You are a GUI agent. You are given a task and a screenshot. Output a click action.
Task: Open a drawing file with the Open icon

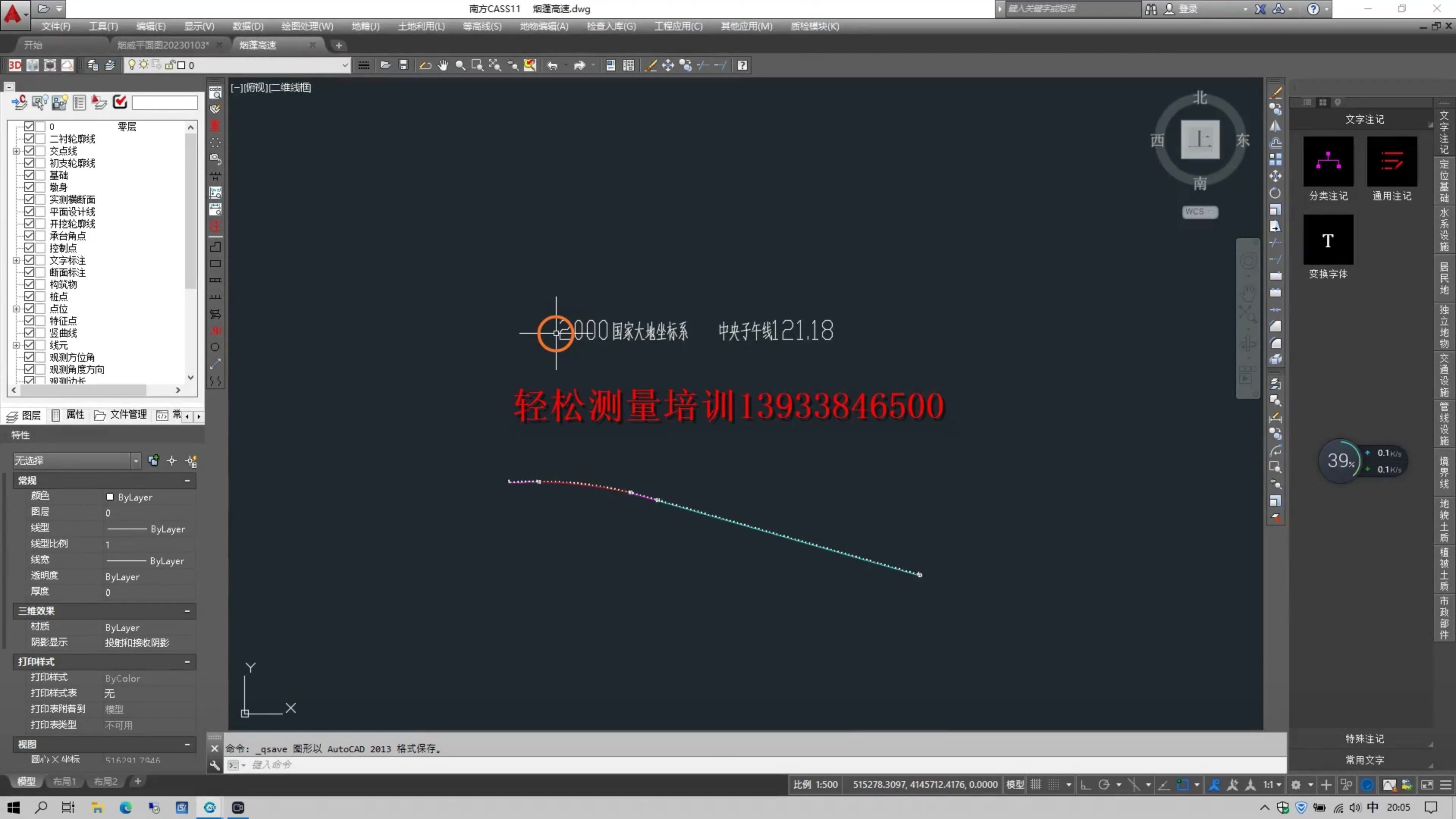pos(386,65)
